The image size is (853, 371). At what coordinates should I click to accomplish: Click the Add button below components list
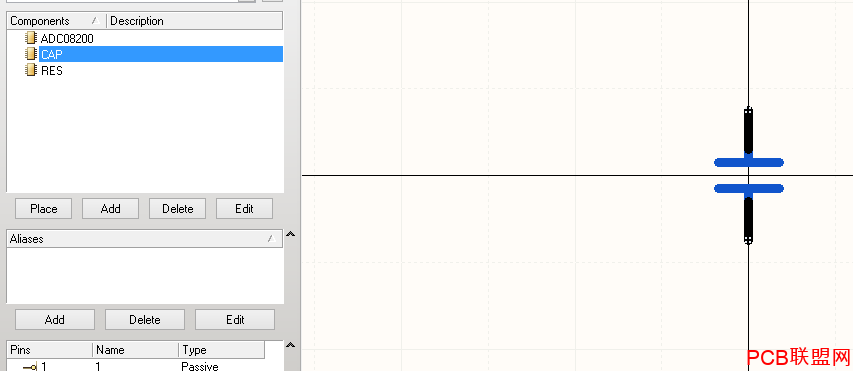[110, 209]
